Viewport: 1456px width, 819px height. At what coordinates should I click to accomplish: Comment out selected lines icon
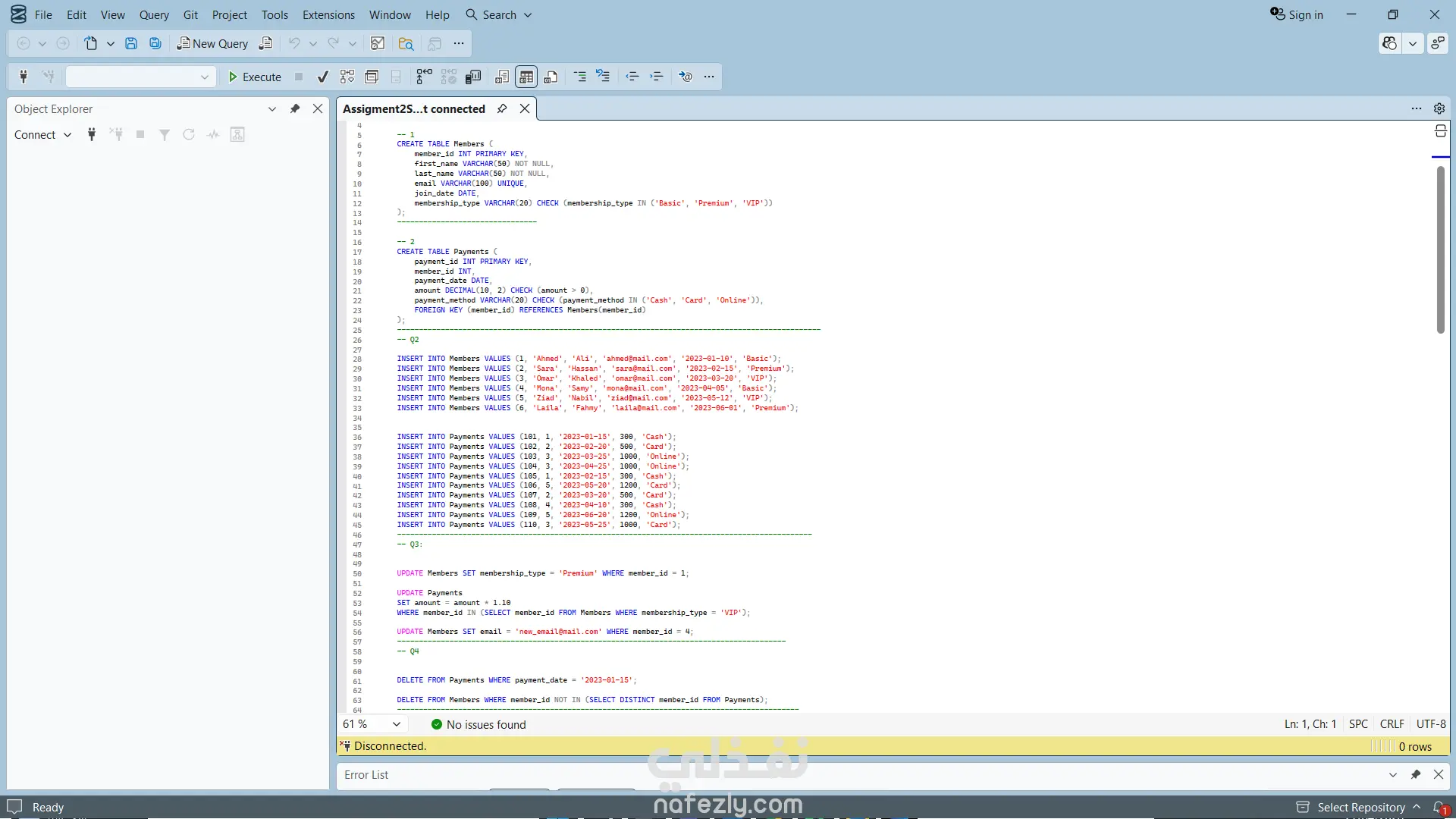[580, 77]
